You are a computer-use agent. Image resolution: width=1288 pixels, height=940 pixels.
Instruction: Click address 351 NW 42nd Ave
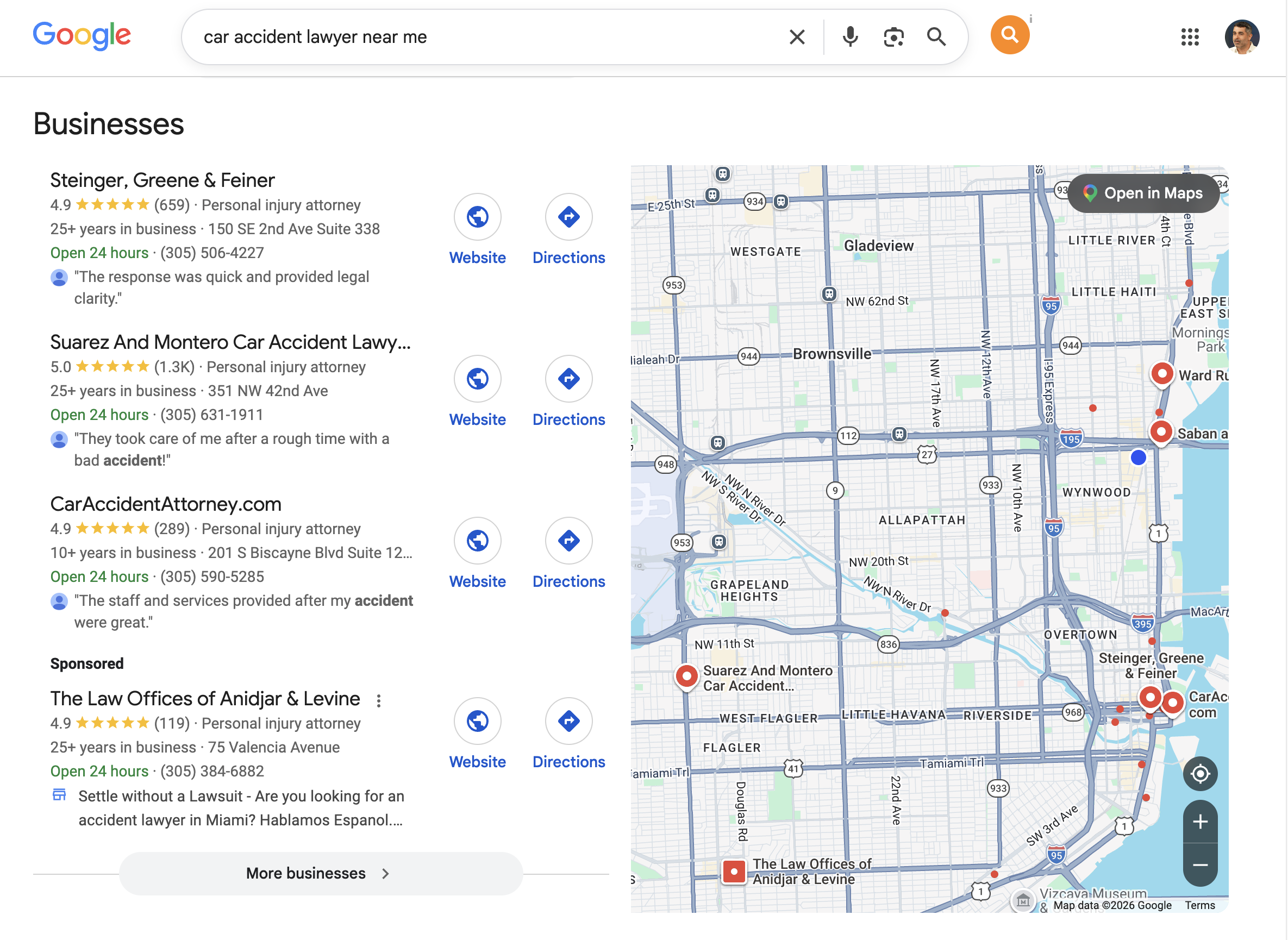[268, 391]
